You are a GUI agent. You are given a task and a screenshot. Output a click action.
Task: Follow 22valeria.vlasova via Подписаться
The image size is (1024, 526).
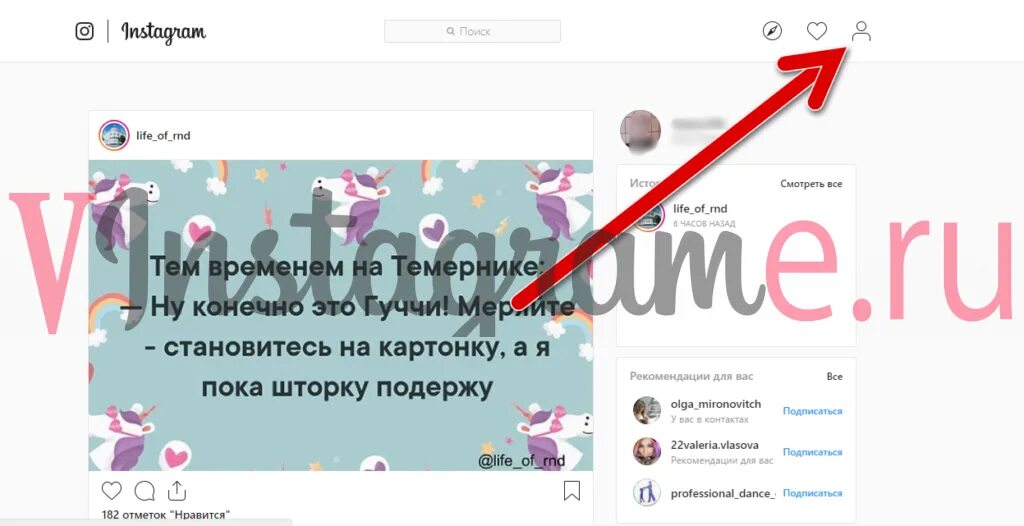click(x=812, y=452)
